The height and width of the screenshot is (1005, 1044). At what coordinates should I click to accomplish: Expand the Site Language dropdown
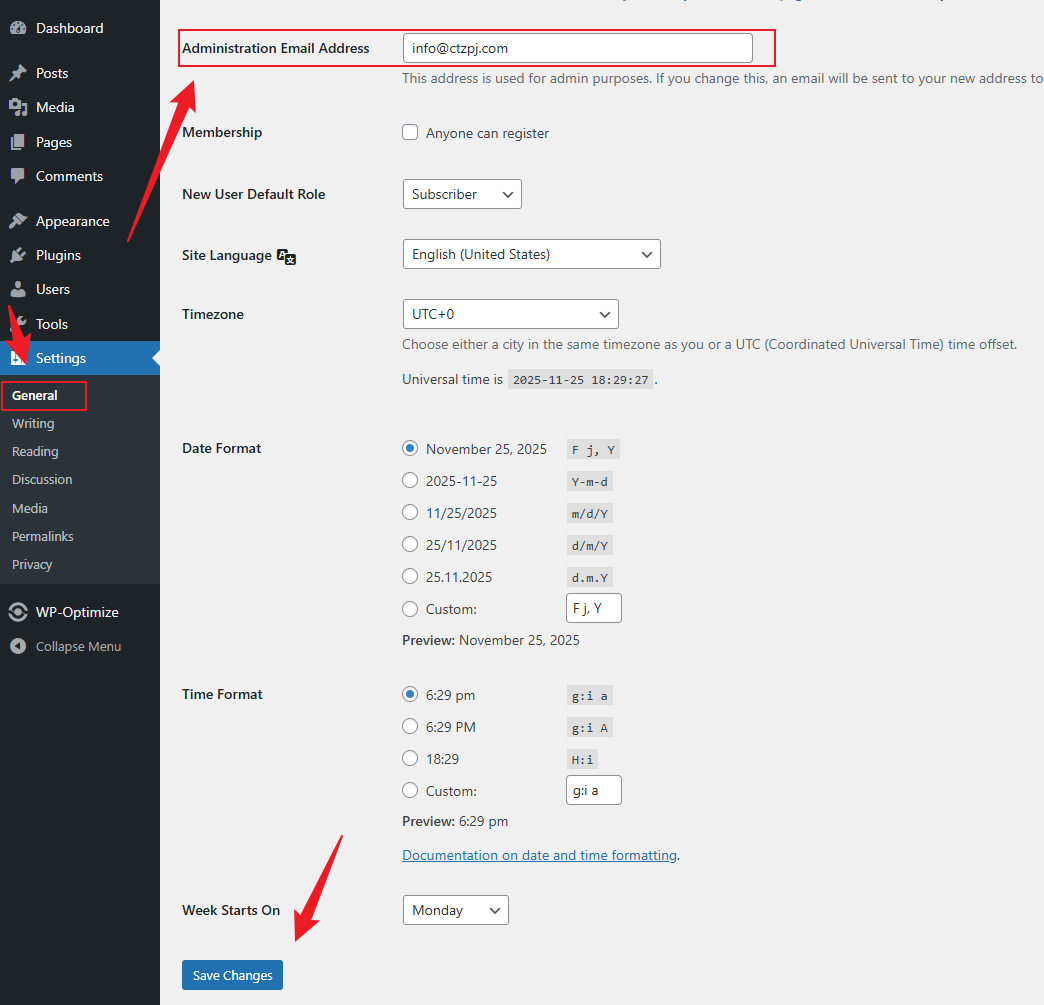[x=530, y=254]
